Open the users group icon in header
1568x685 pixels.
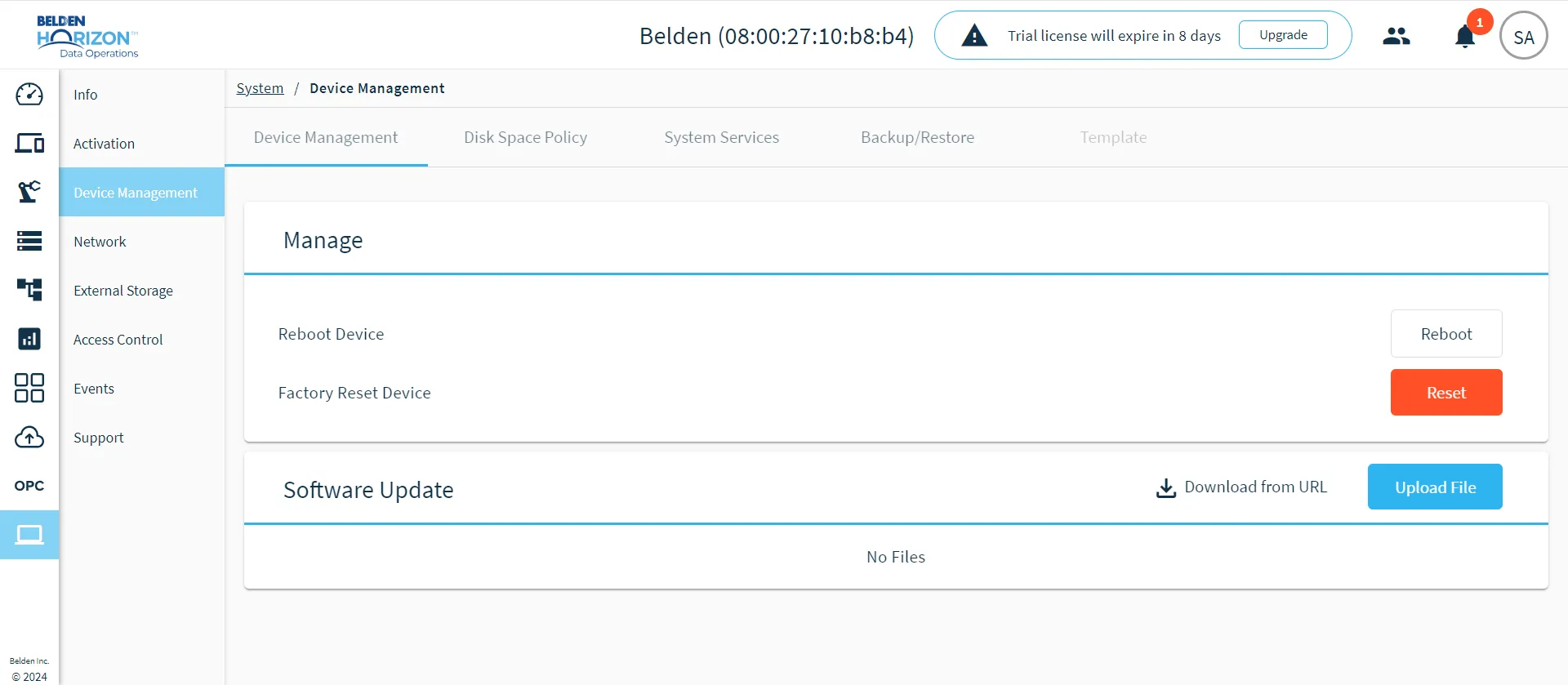pyautogui.click(x=1396, y=36)
